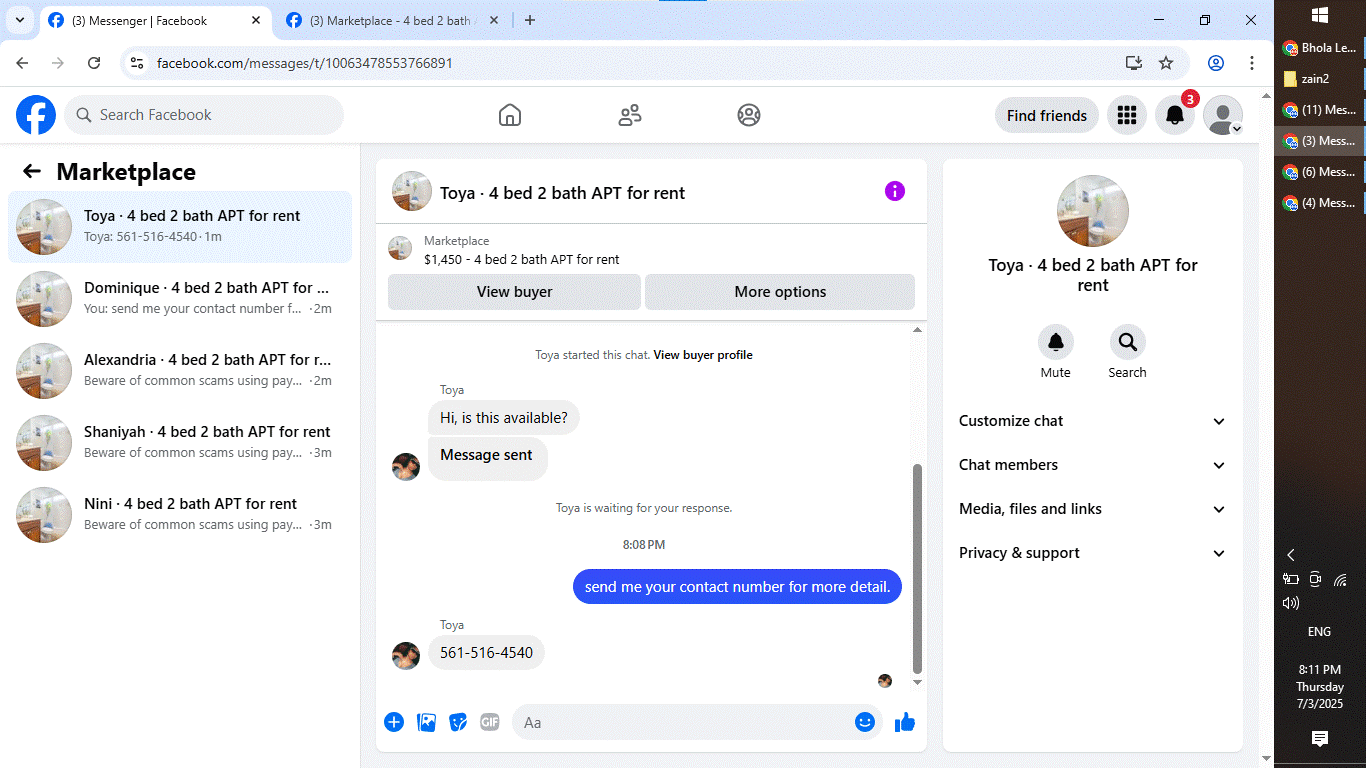Reload the page with browser refresh icon
1366x768 pixels.
[x=94, y=63]
